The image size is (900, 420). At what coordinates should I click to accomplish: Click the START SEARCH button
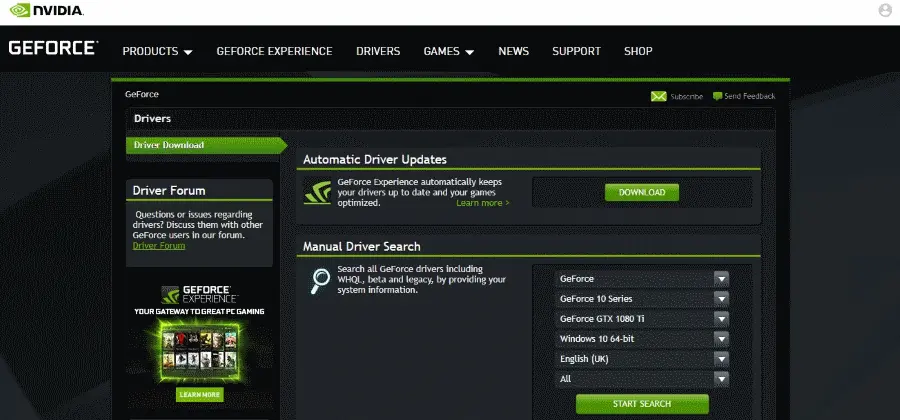coord(642,404)
